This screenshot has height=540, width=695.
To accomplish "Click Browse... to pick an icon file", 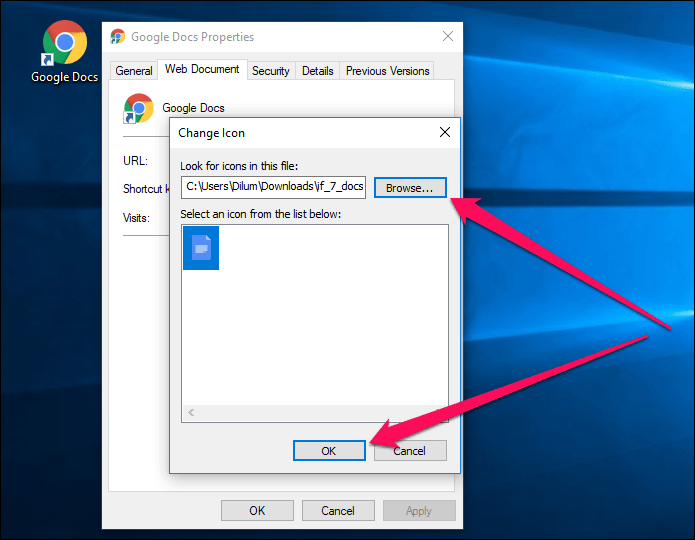I will point(410,188).
